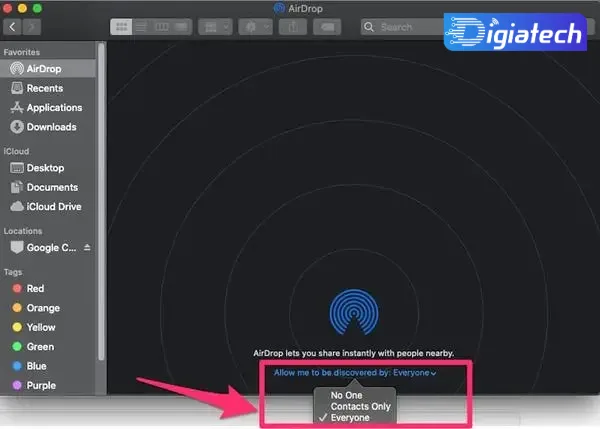The width and height of the screenshot is (600, 429).
Task: Select the Purple tag
Action: pos(47,385)
